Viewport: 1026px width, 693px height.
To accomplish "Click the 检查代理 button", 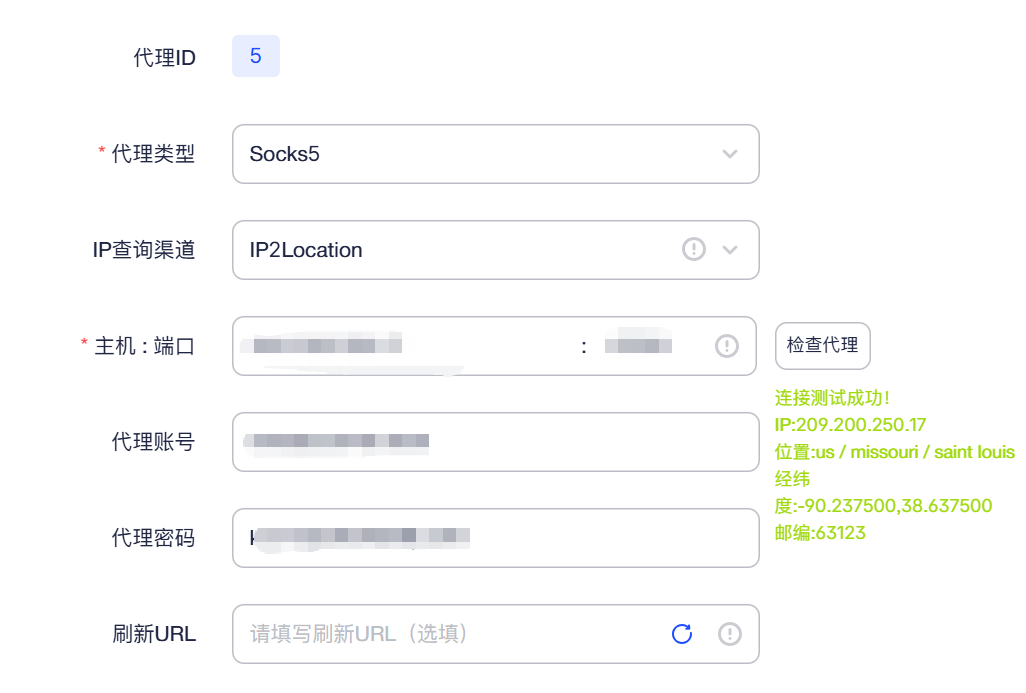I will coord(823,346).
